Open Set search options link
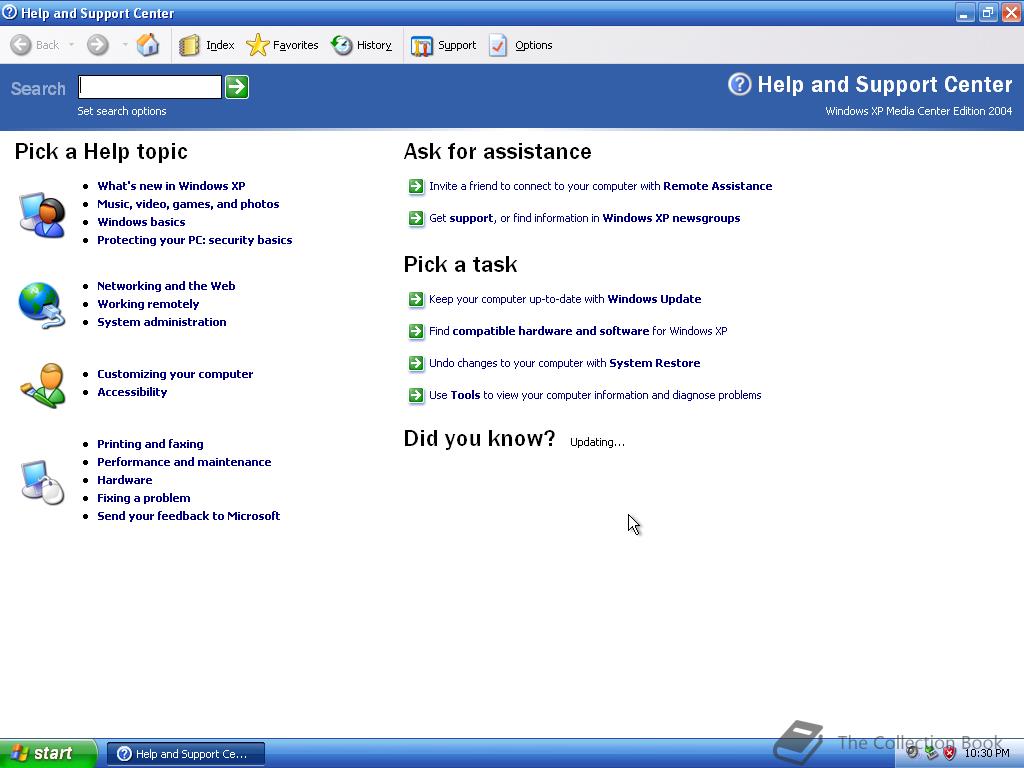 [121, 111]
